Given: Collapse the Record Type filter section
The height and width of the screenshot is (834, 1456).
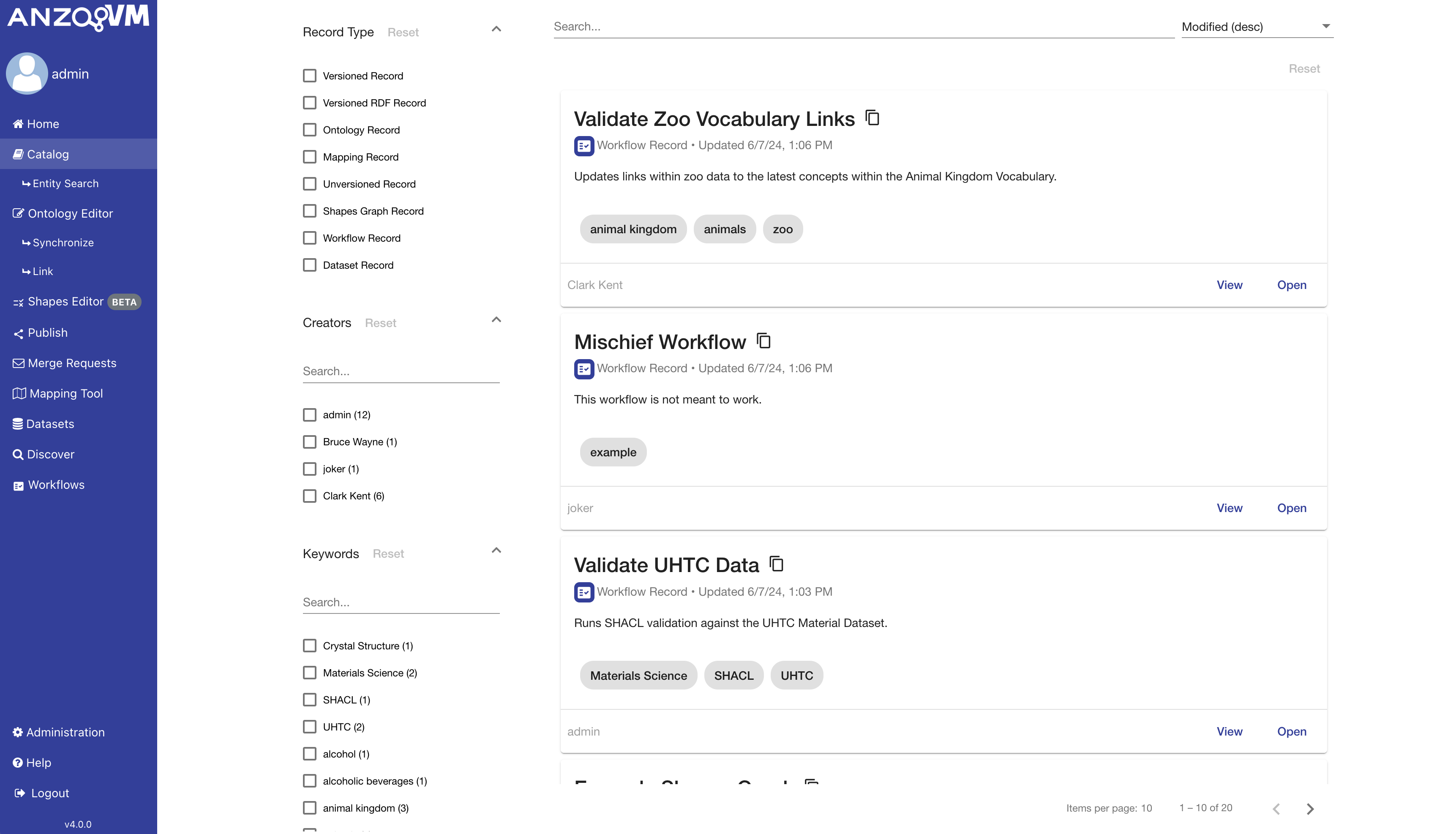Looking at the screenshot, I should [x=496, y=29].
